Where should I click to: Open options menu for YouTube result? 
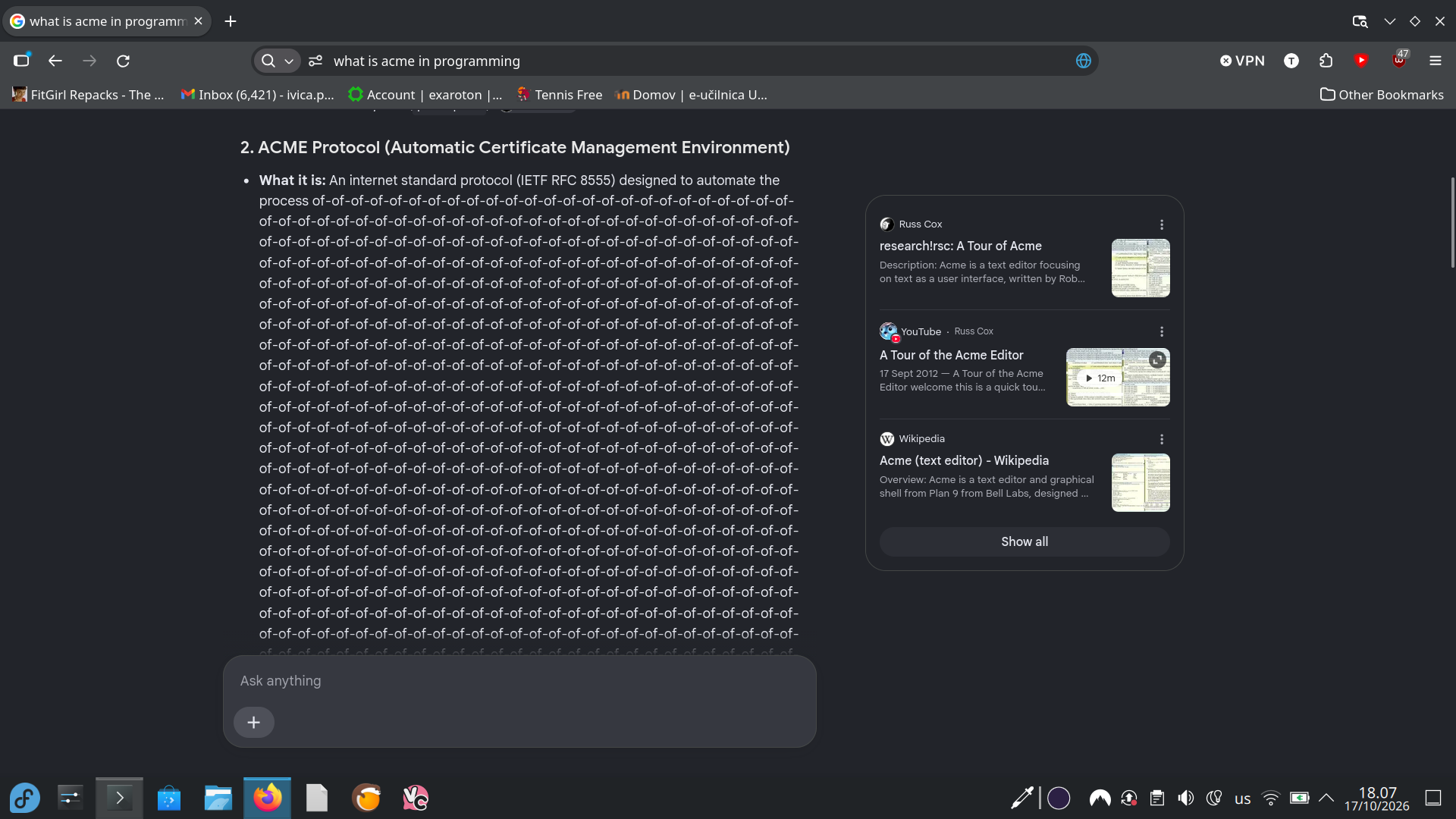pos(1161,331)
